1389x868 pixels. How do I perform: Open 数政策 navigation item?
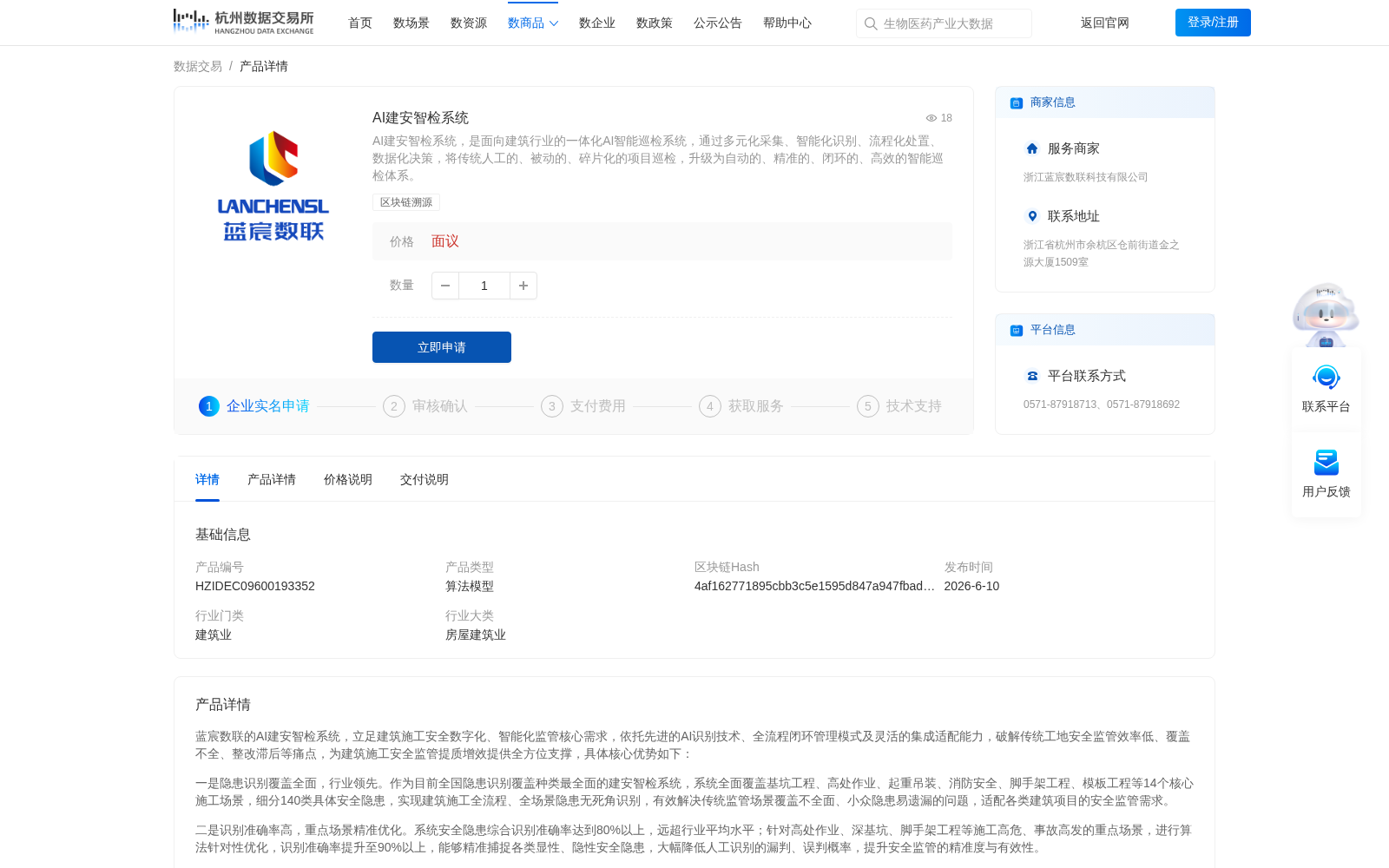(x=655, y=23)
